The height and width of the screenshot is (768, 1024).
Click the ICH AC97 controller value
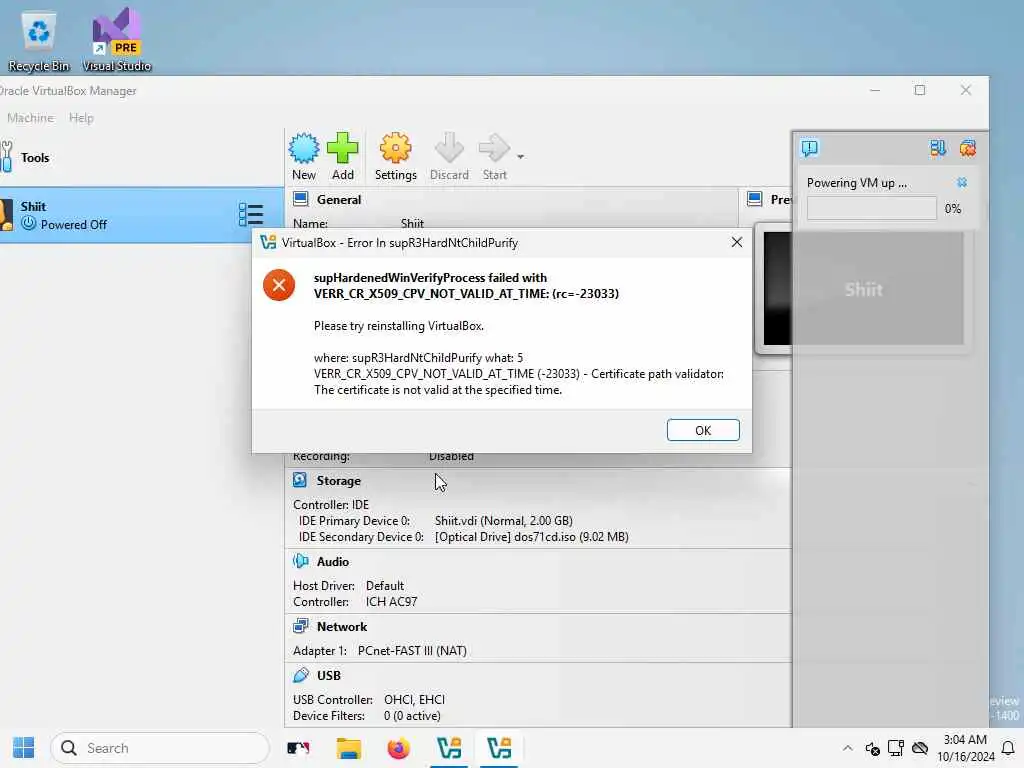[x=391, y=601]
